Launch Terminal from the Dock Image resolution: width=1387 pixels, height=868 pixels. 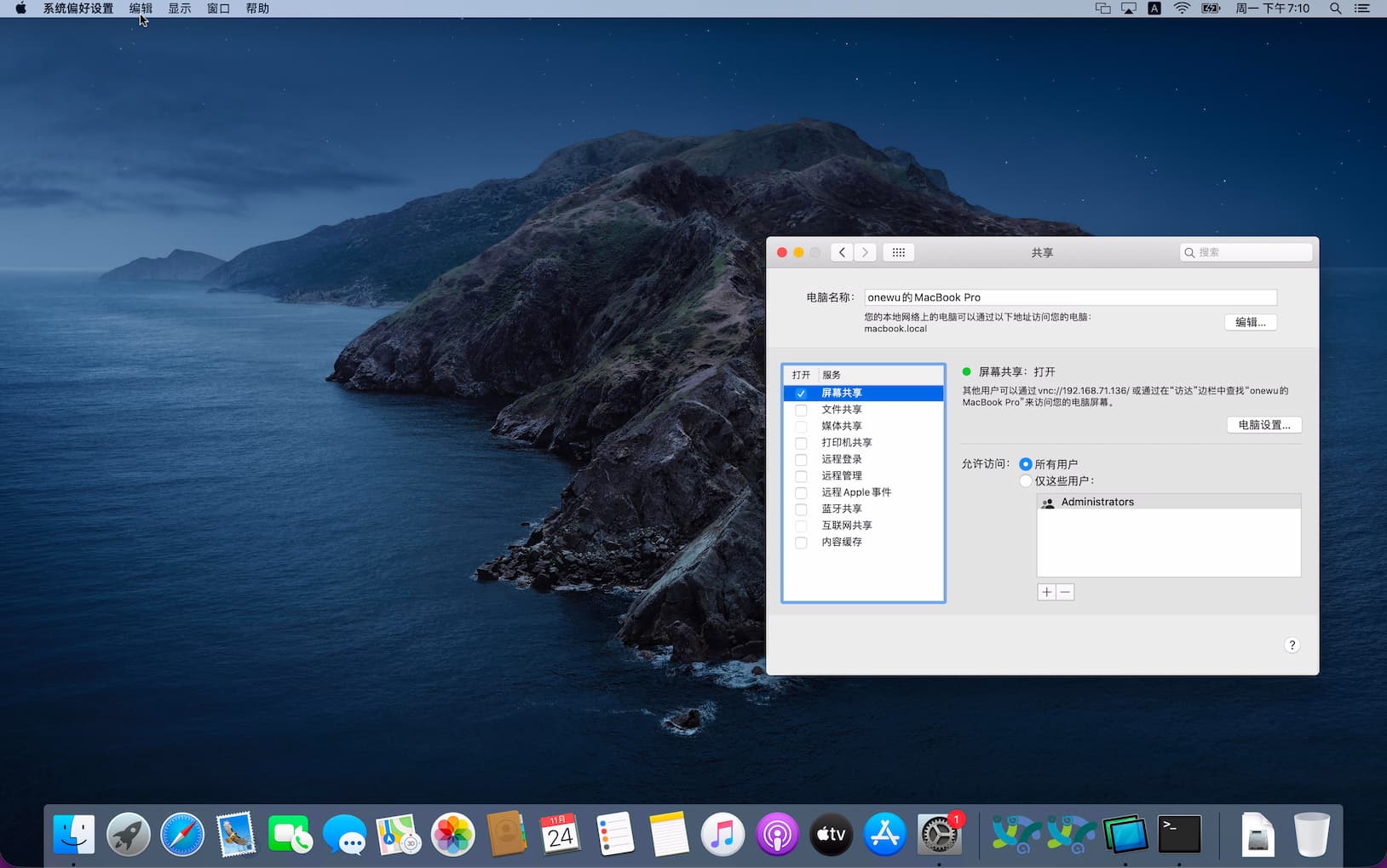coord(1179,834)
